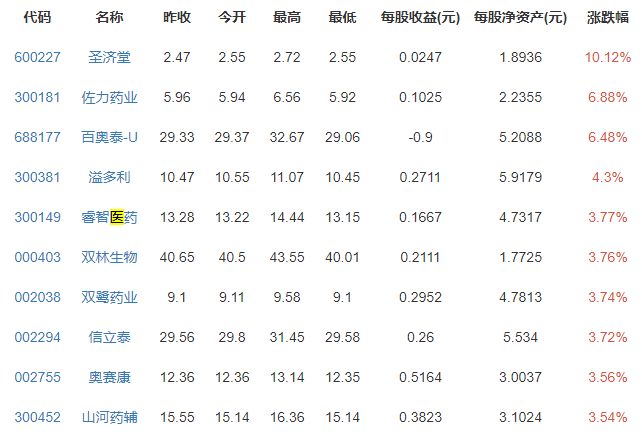Select the 9.58 highest price value
This screenshot has width=642, height=441.
point(287,297)
